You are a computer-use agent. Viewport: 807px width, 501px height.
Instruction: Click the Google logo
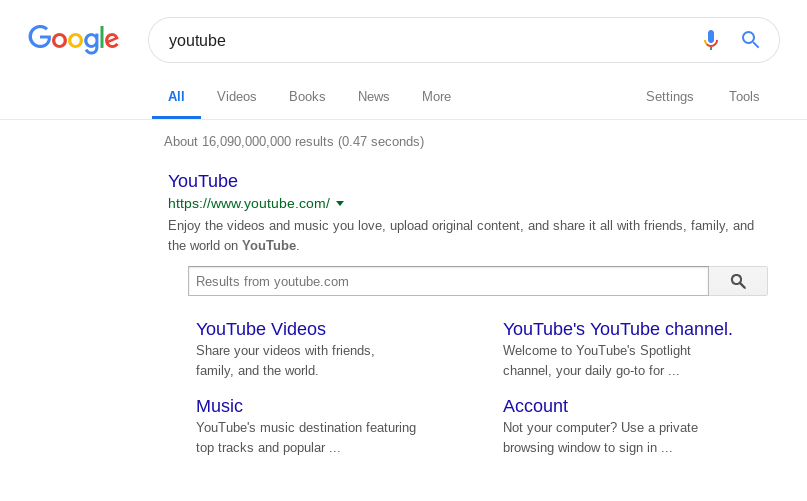(74, 40)
